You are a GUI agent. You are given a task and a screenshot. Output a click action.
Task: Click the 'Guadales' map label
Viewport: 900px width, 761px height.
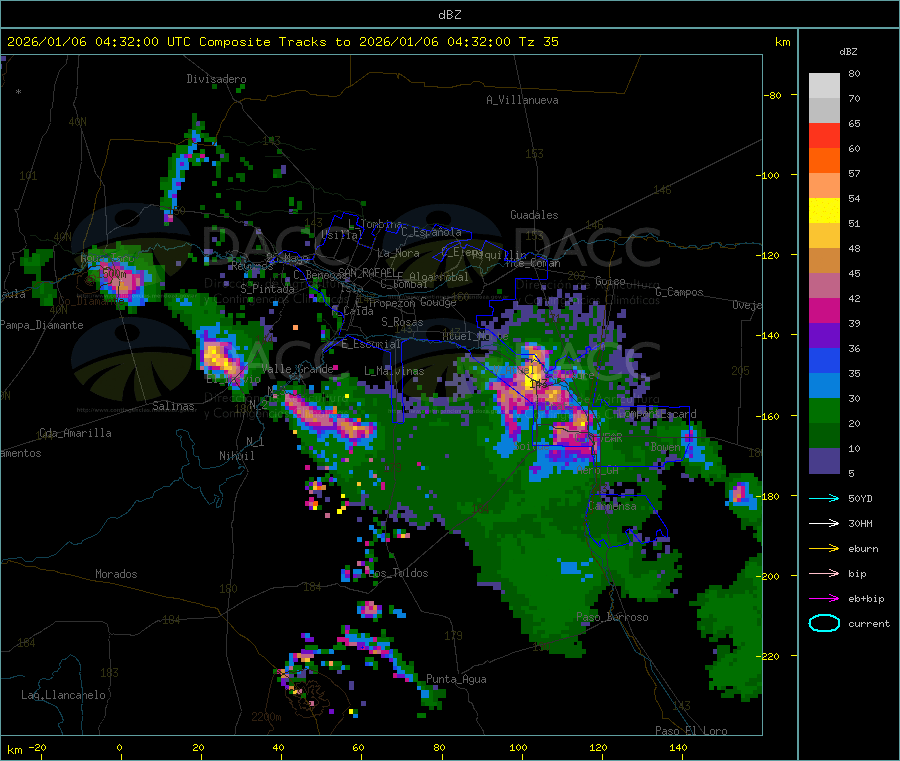(x=534, y=215)
